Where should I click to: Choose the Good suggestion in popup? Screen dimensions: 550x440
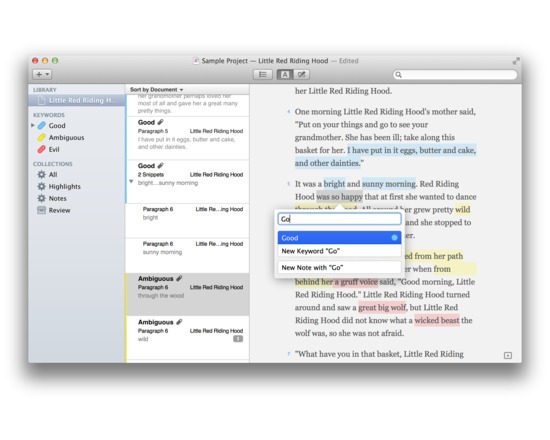pos(339,238)
